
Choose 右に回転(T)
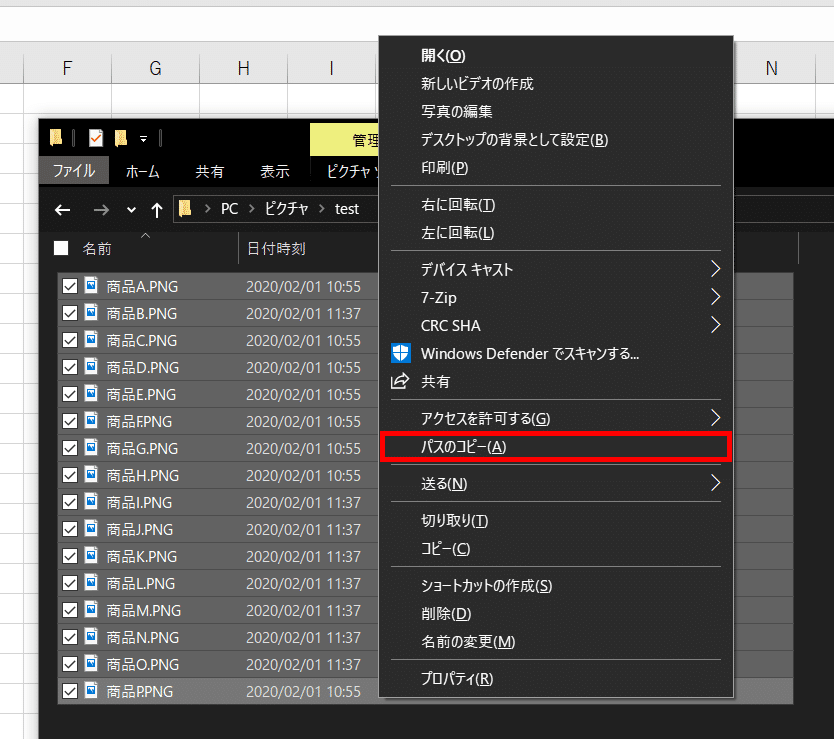click(556, 205)
